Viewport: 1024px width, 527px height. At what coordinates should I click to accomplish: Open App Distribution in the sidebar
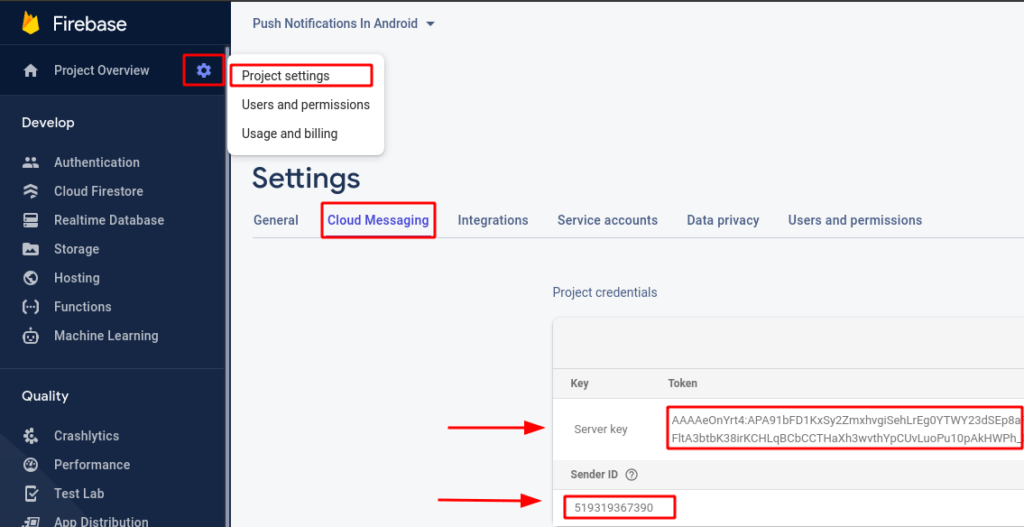(x=101, y=522)
